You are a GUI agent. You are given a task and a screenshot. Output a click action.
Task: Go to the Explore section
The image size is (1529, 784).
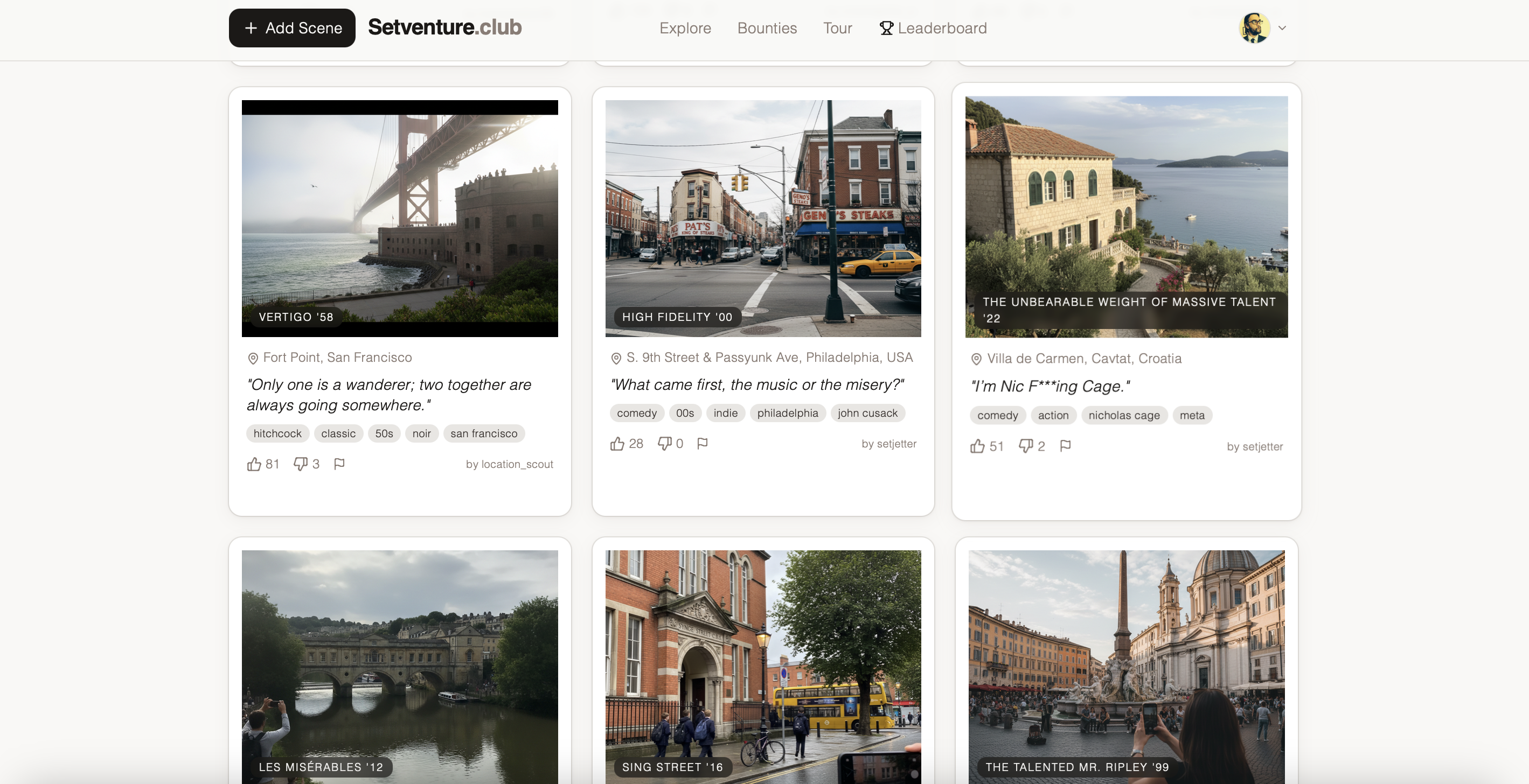pyautogui.click(x=685, y=28)
